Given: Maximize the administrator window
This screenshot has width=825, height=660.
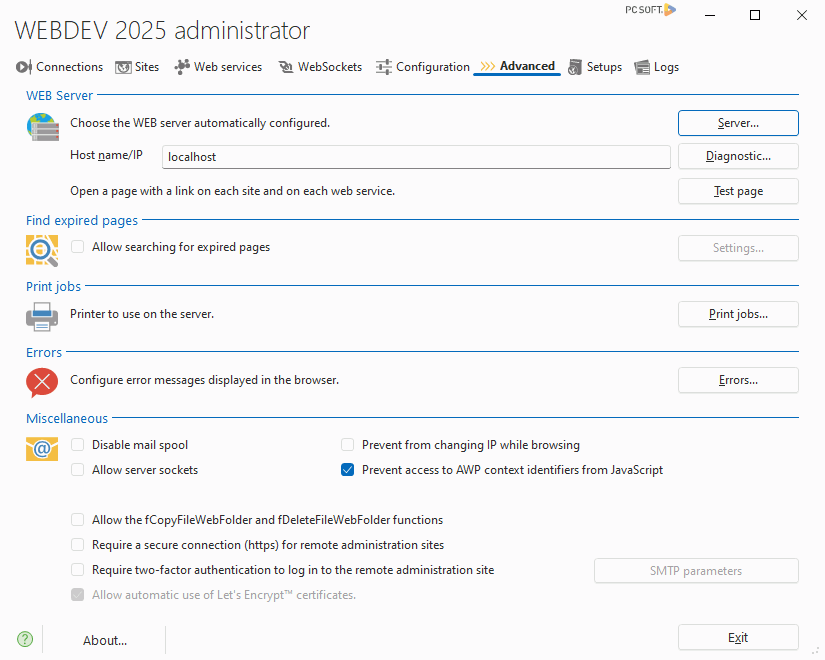Looking at the screenshot, I should click(755, 15).
